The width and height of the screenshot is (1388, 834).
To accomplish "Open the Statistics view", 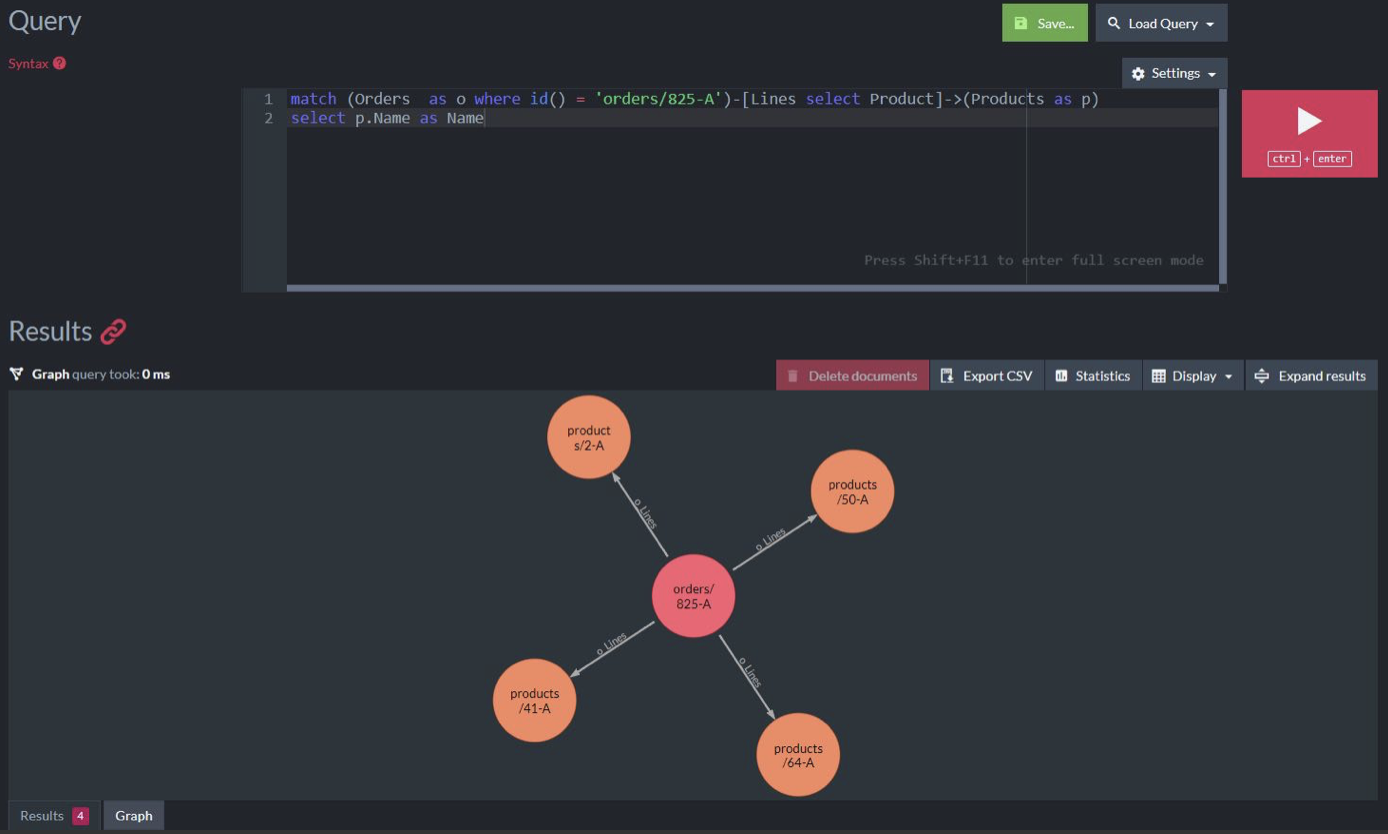I will point(1093,376).
